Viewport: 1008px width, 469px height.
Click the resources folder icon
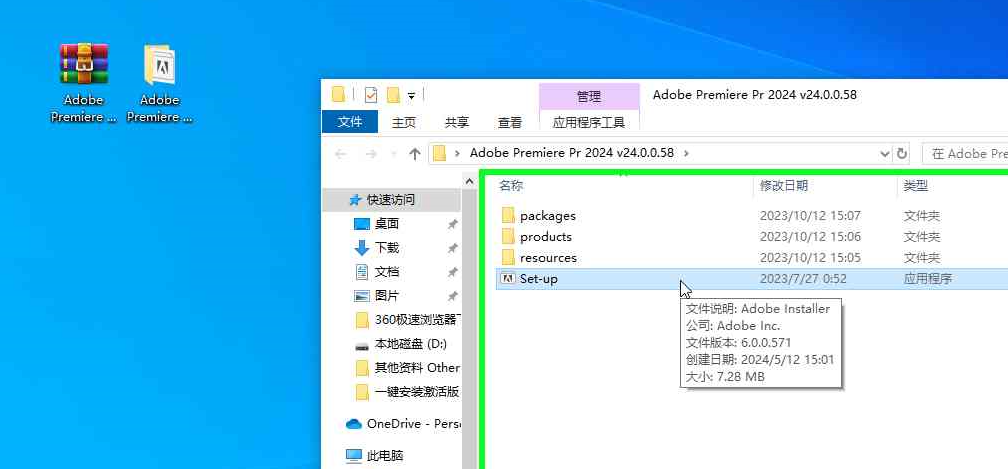point(508,257)
